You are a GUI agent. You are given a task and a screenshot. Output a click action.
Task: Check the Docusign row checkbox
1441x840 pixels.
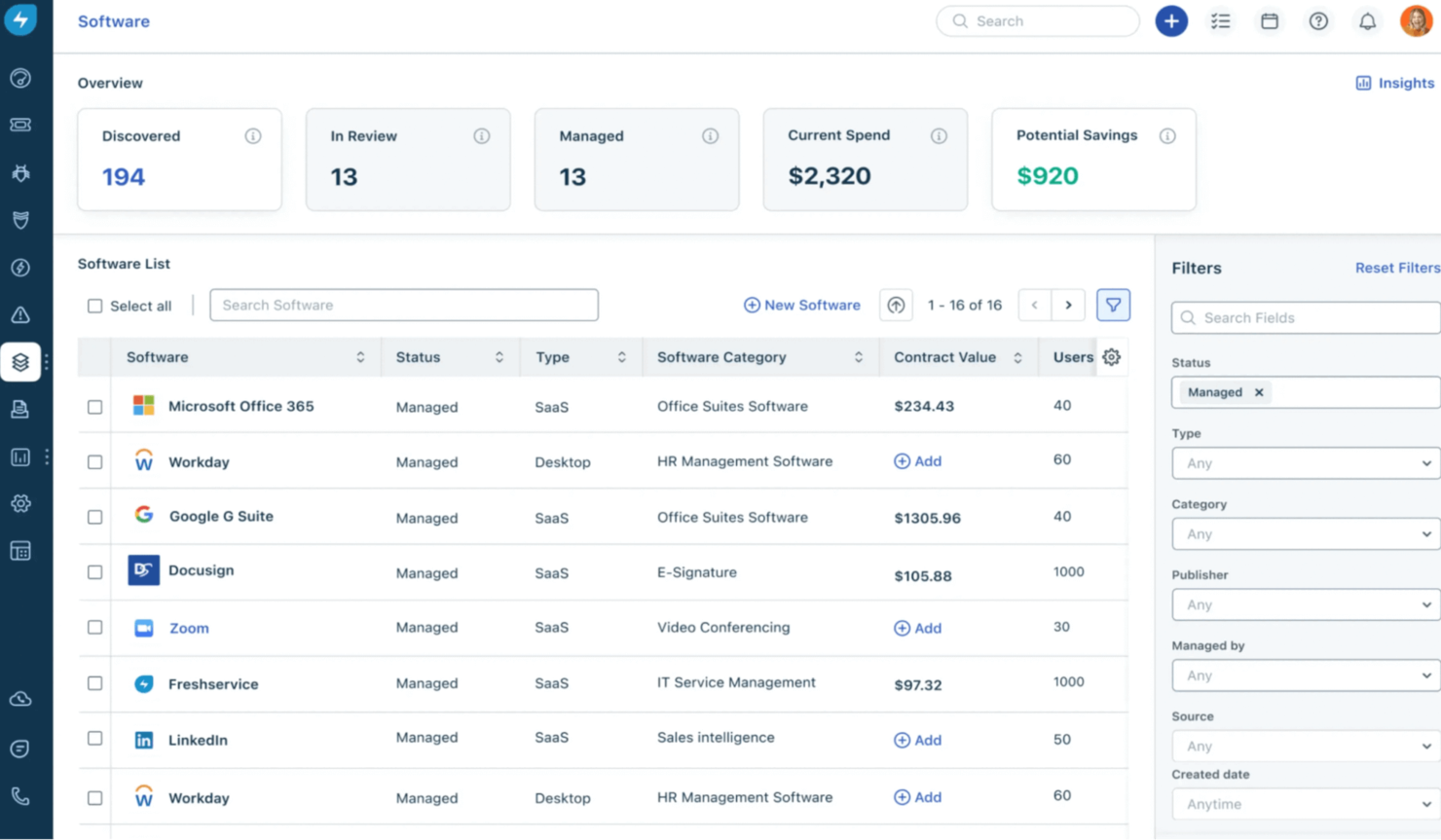coord(94,571)
